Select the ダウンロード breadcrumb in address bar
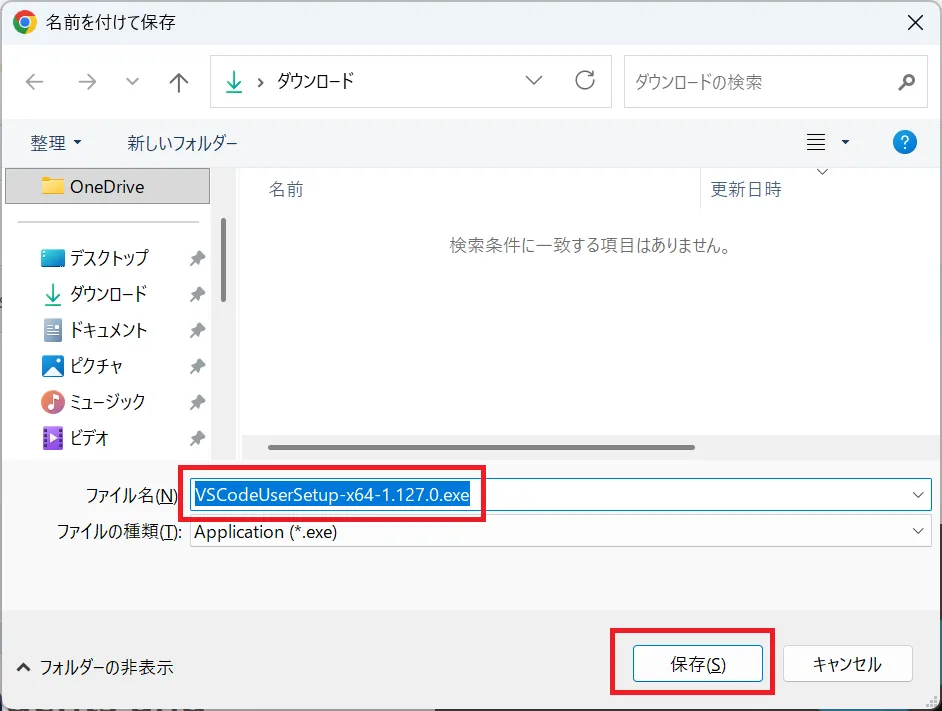This screenshot has width=942, height=711. (x=315, y=81)
